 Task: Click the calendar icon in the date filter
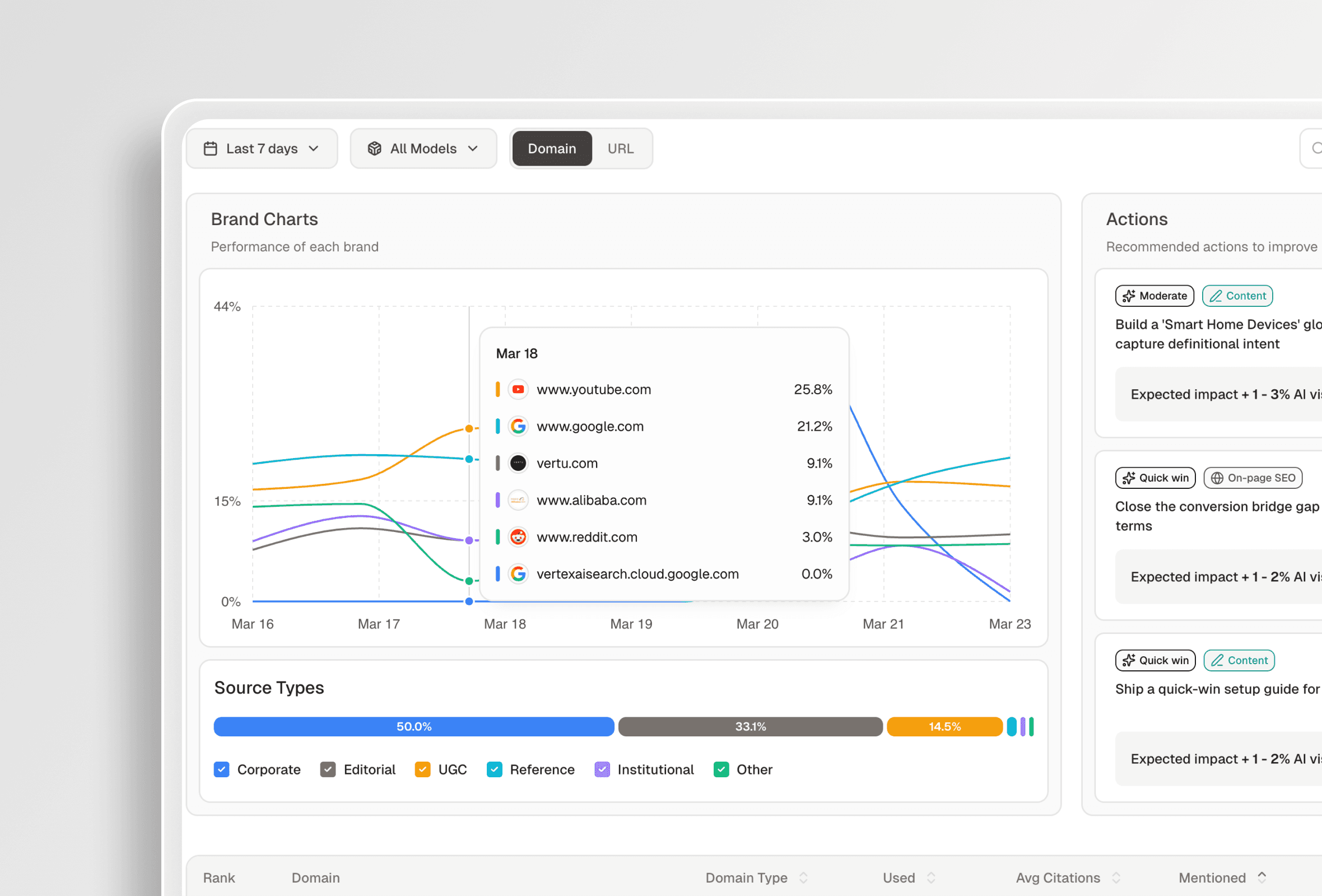(x=210, y=148)
